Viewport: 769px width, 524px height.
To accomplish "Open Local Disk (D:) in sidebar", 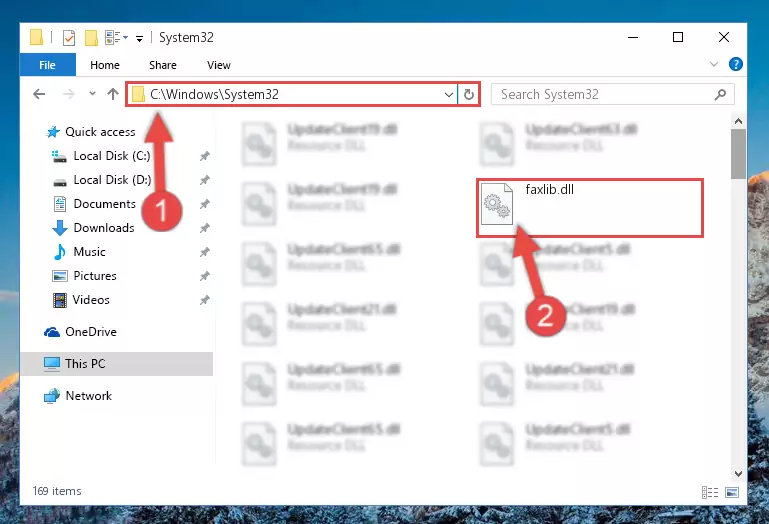I will [112, 180].
